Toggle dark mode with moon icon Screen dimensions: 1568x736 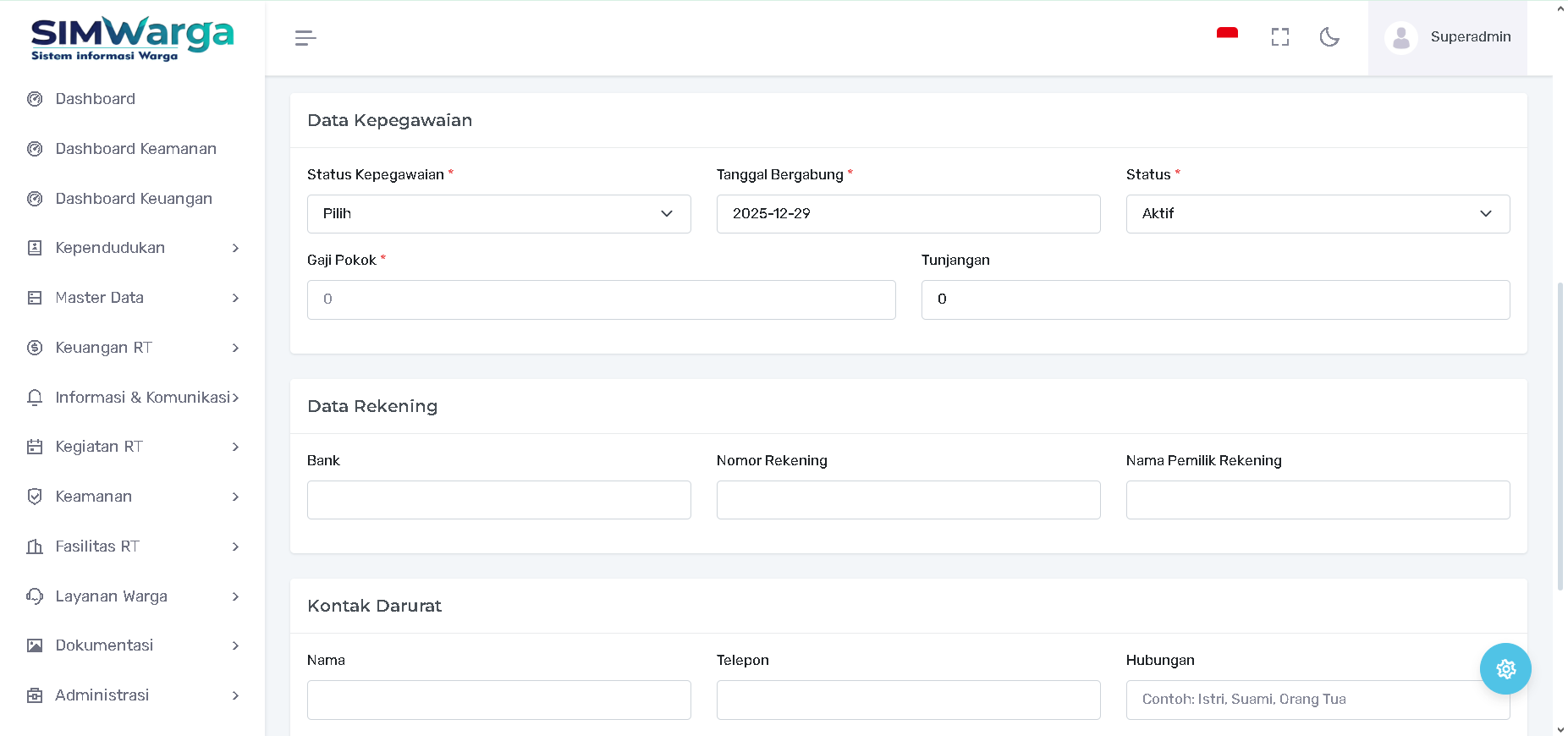1329,37
